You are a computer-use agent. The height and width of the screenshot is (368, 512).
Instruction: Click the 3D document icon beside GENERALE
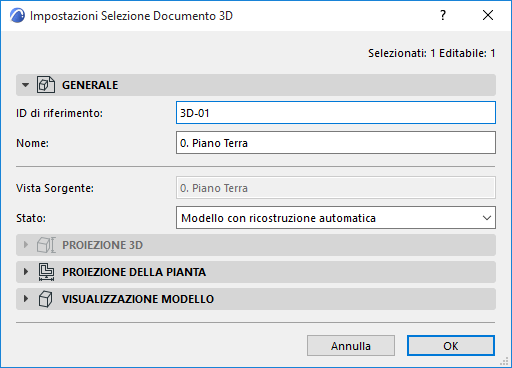coord(46,85)
